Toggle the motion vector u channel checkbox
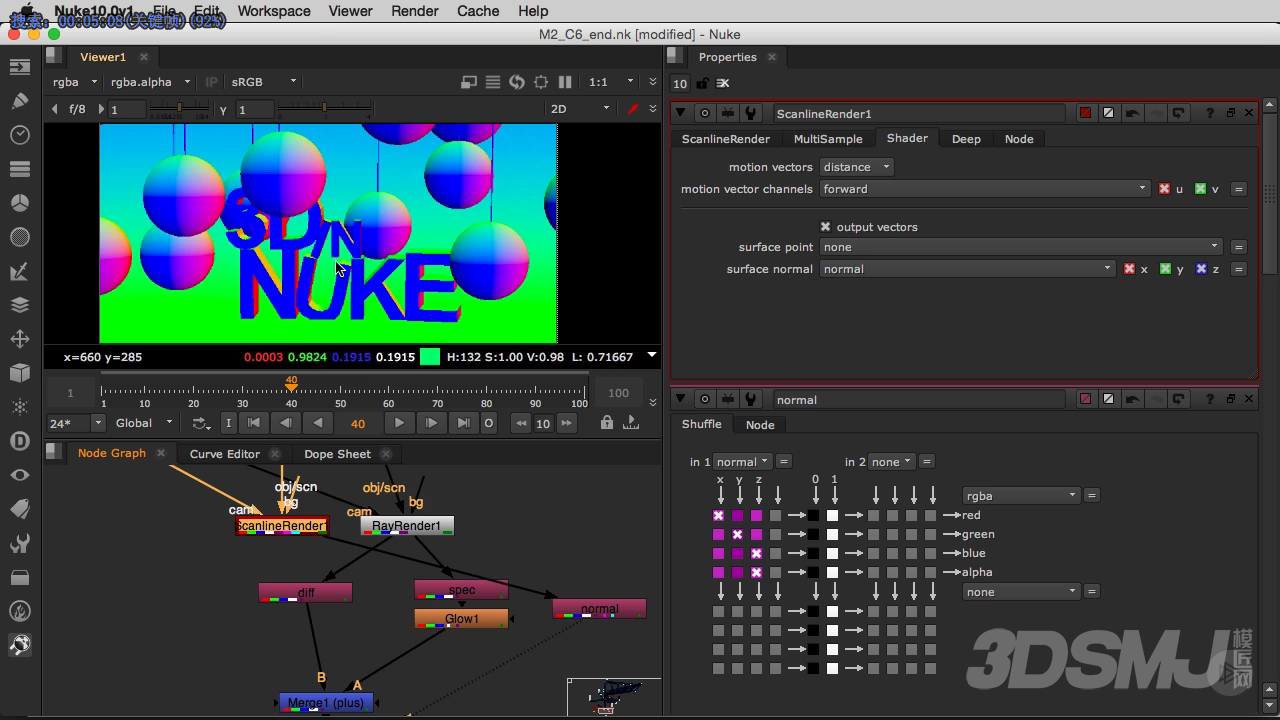The width and height of the screenshot is (1280, 720). coord(1164,189)
